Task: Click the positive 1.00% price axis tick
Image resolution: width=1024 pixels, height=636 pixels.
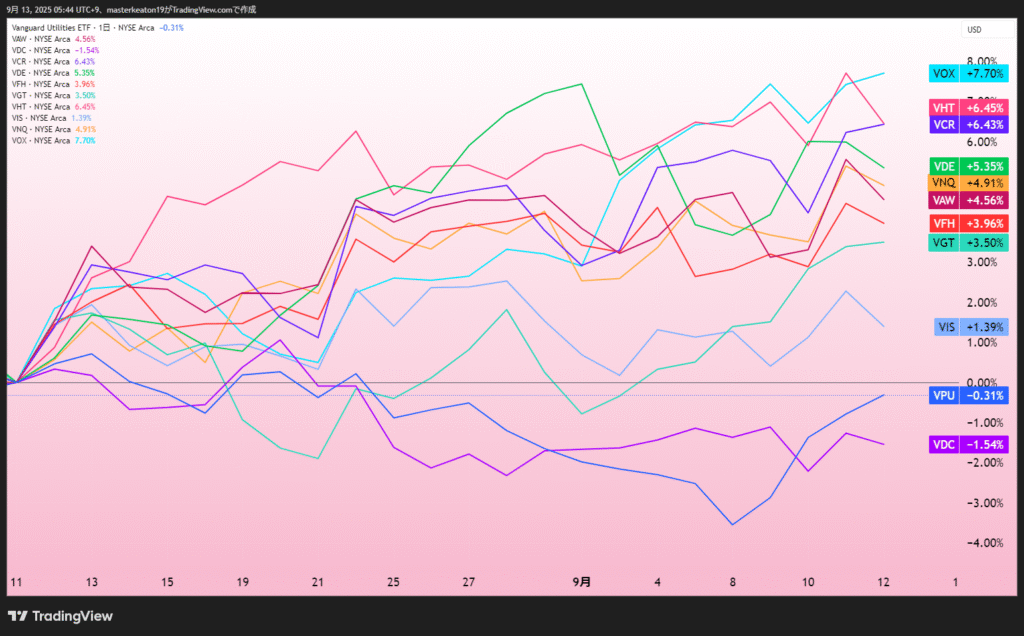Action: coord(982,343)
